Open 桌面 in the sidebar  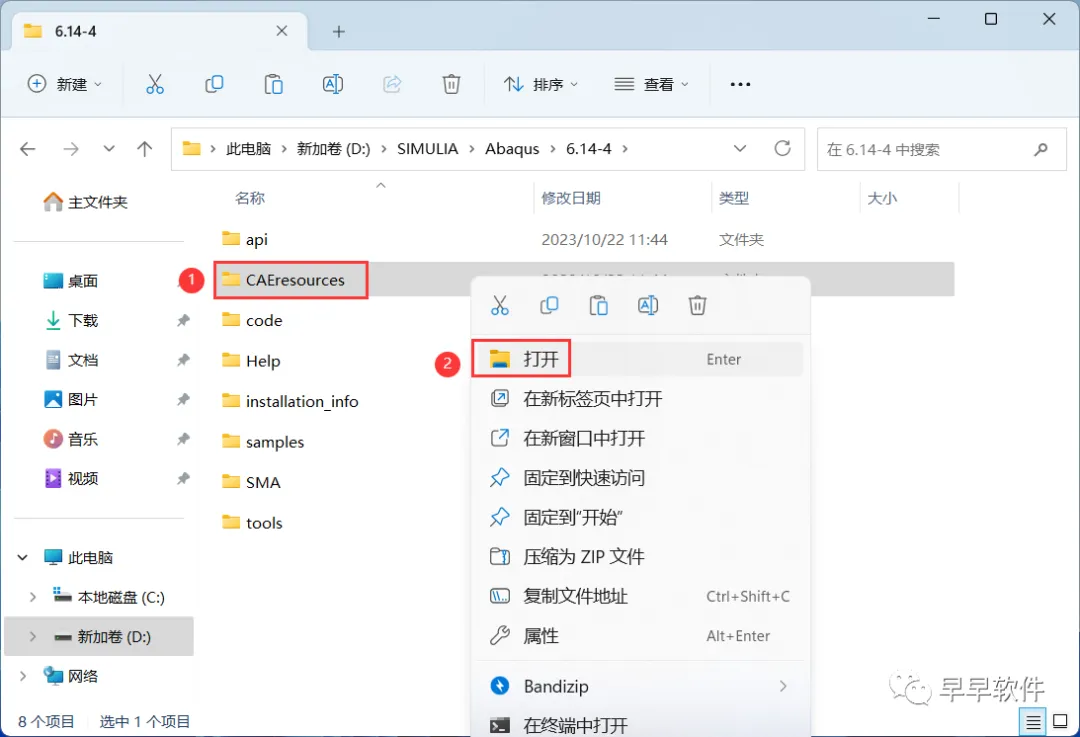click(x=71, y=281)
